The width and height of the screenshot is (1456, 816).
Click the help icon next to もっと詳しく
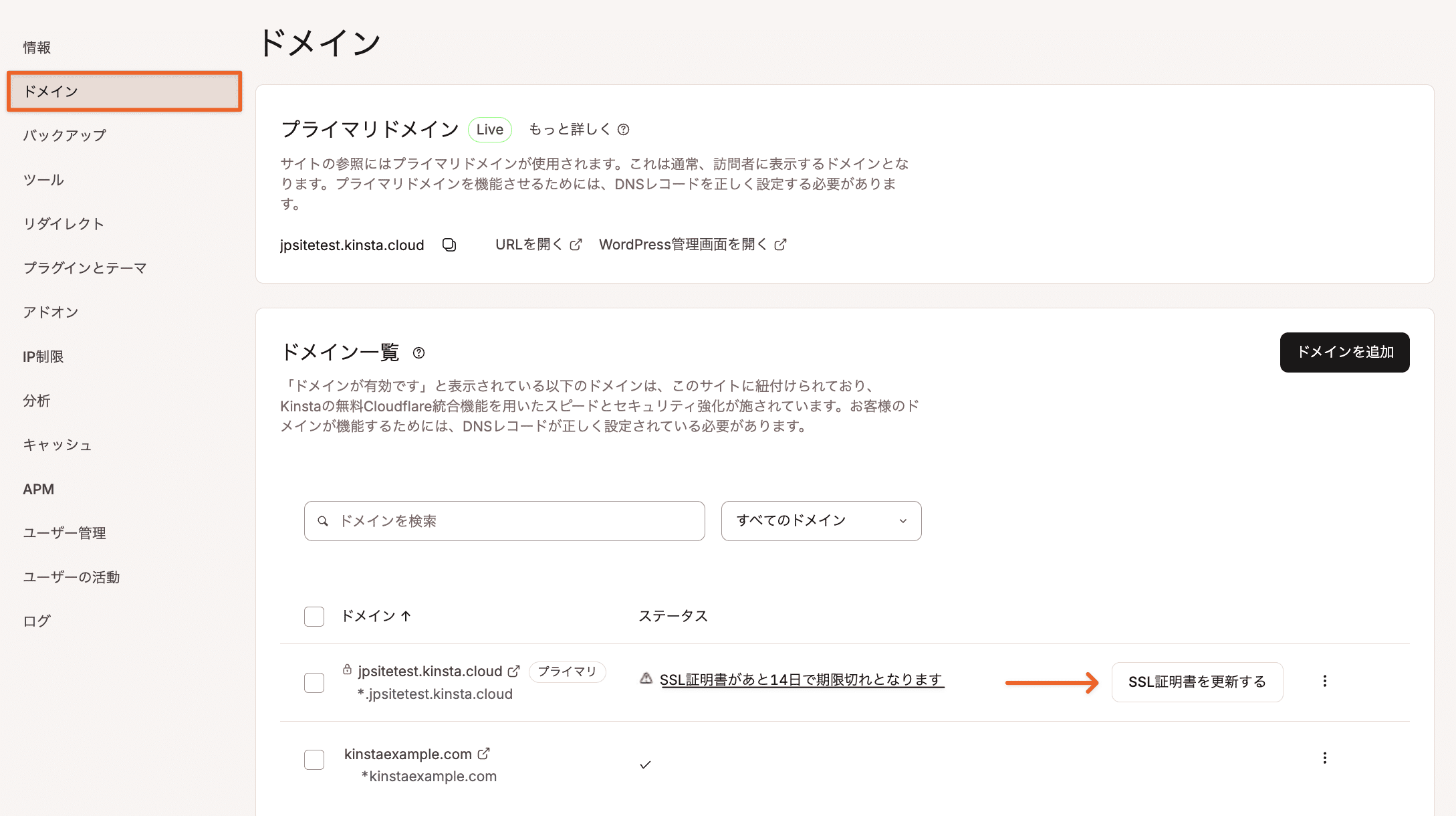tap(624, 129)
